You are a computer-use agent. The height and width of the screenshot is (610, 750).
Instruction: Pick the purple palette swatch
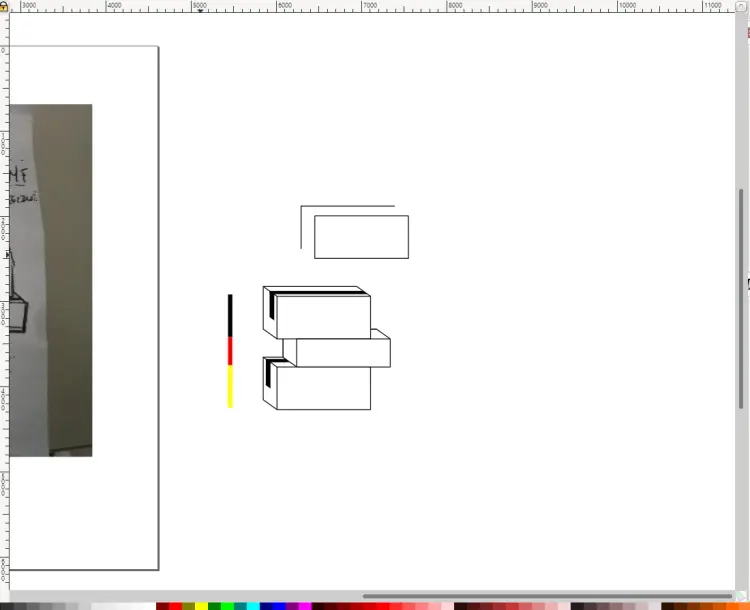coord(292,607)
